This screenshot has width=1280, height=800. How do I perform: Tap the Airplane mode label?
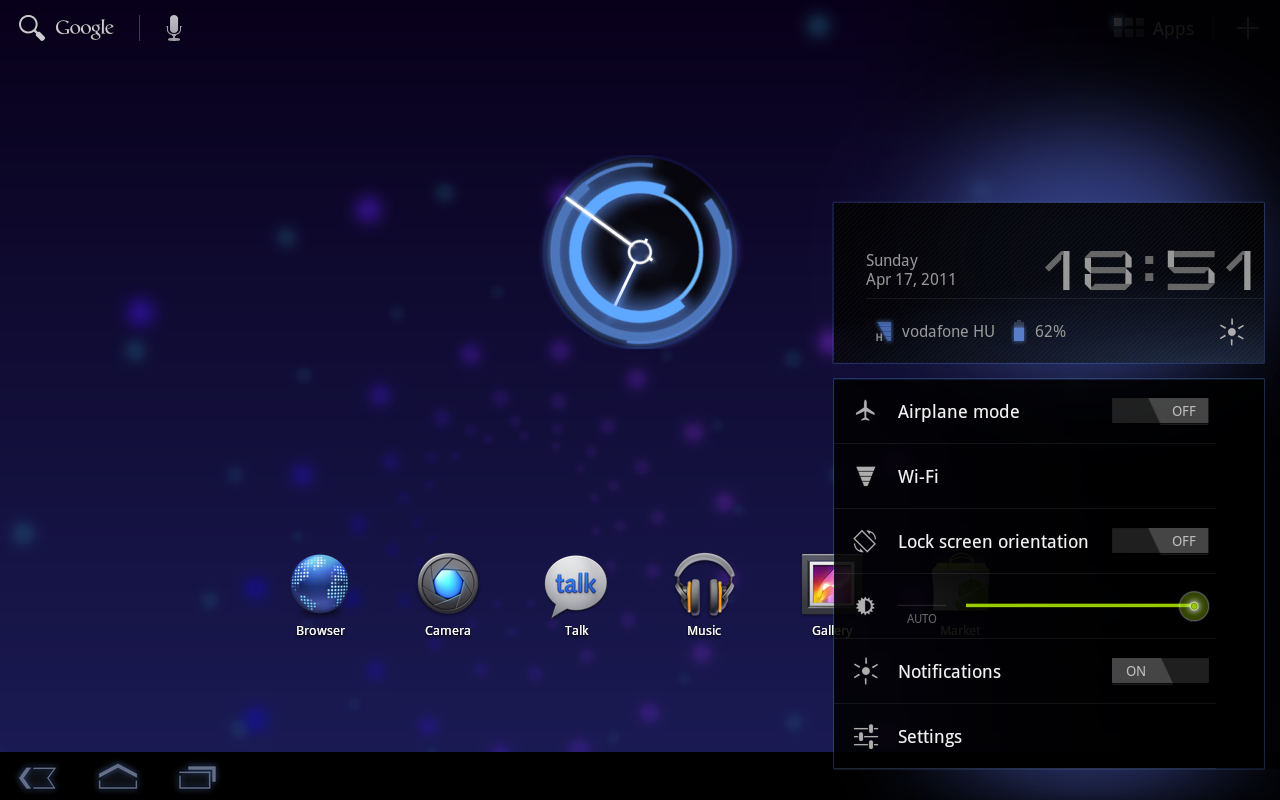tap(959, 412)
